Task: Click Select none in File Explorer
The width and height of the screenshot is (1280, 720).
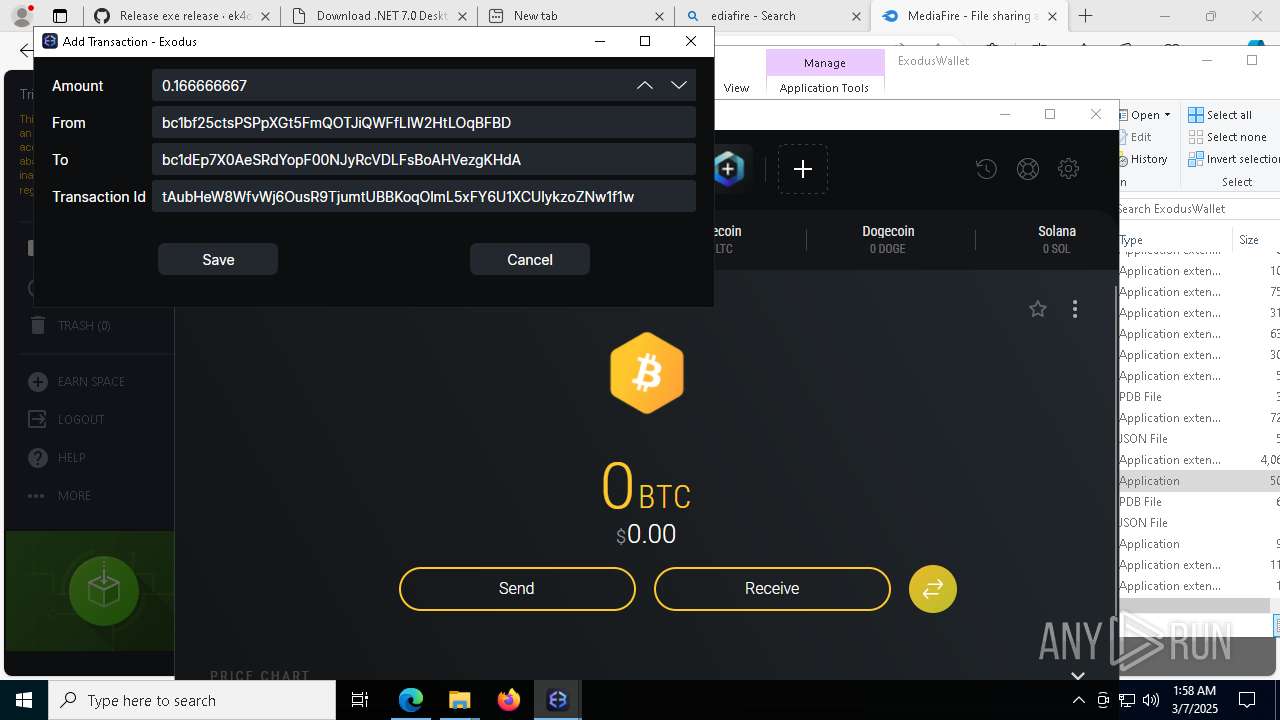Action: tap(1227, 137)
